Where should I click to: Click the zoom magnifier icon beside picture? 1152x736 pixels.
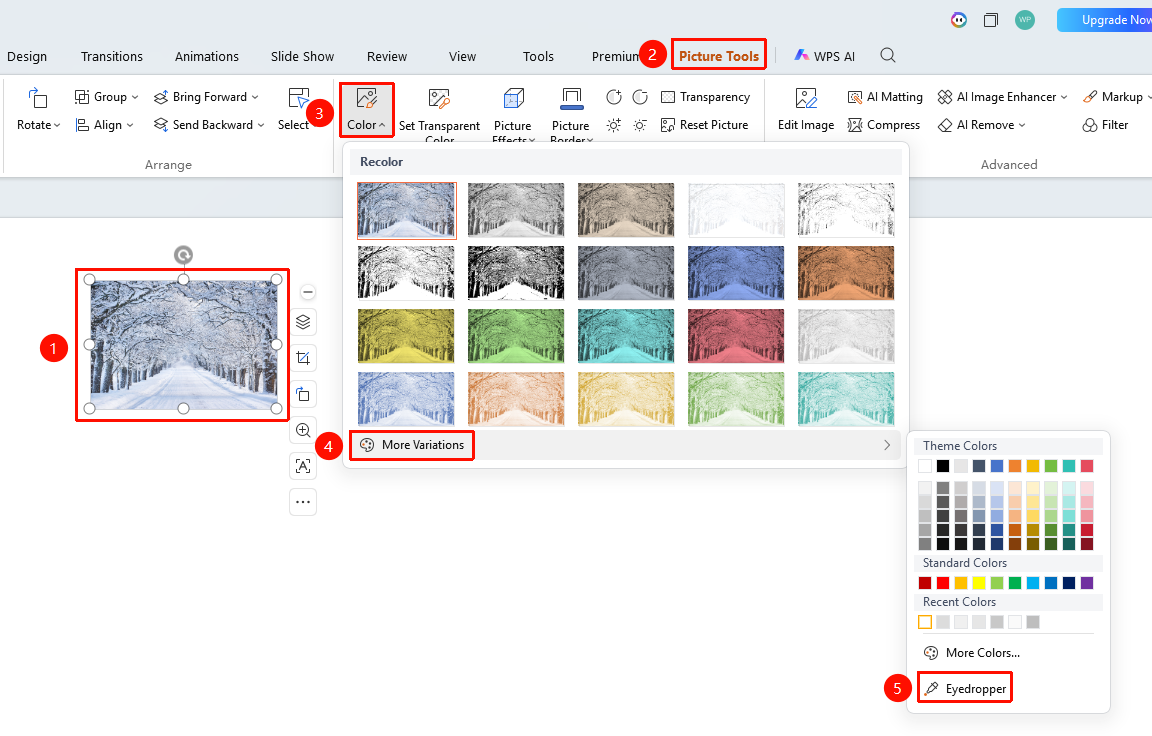click(303, 430)
